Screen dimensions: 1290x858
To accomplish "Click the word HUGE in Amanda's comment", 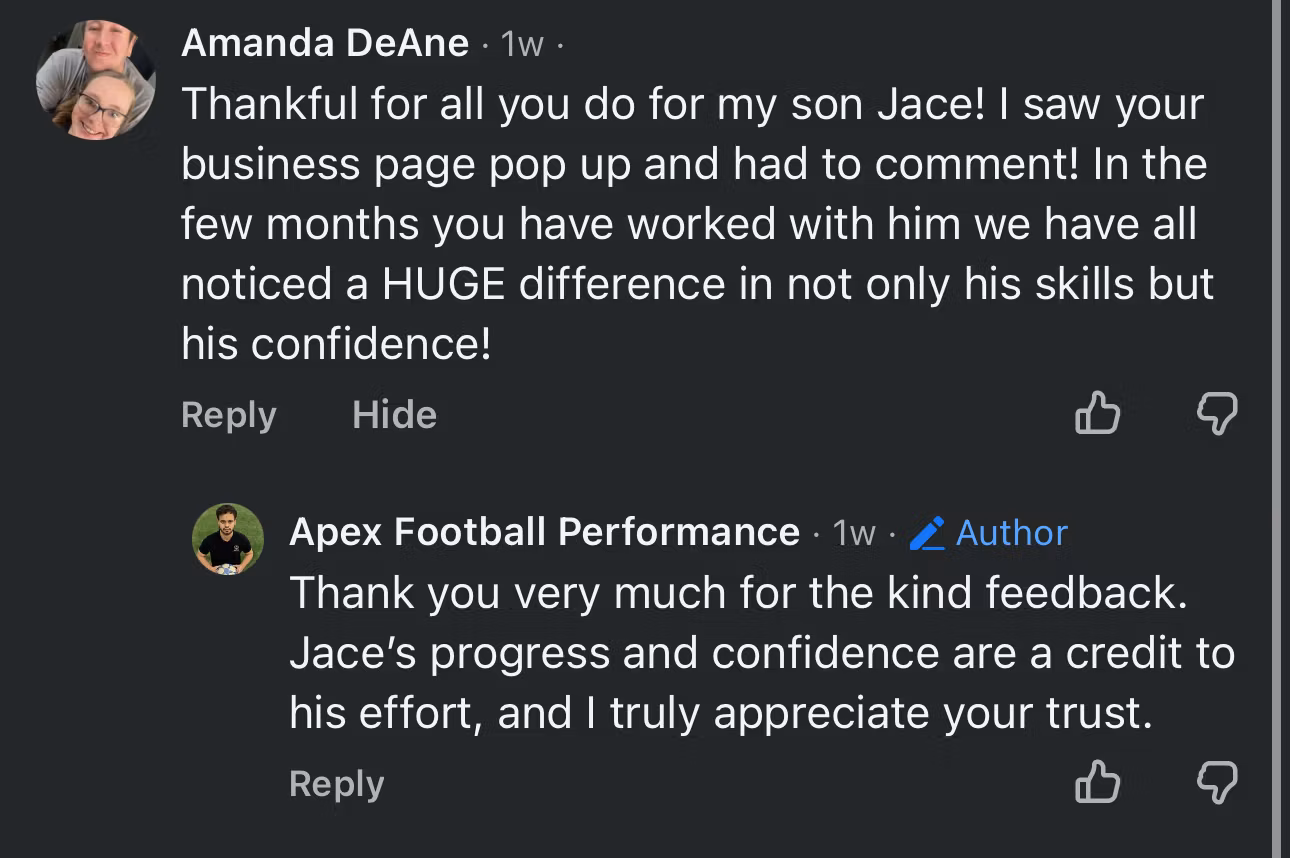I will (x=443, y=285).
